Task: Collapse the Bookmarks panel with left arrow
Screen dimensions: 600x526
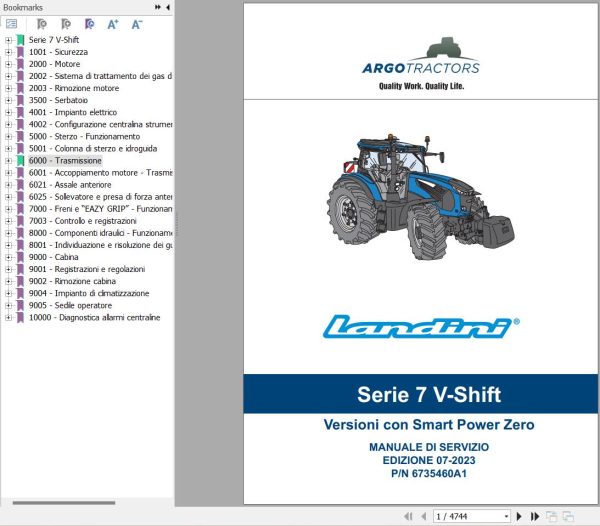Action: (168, 7)
